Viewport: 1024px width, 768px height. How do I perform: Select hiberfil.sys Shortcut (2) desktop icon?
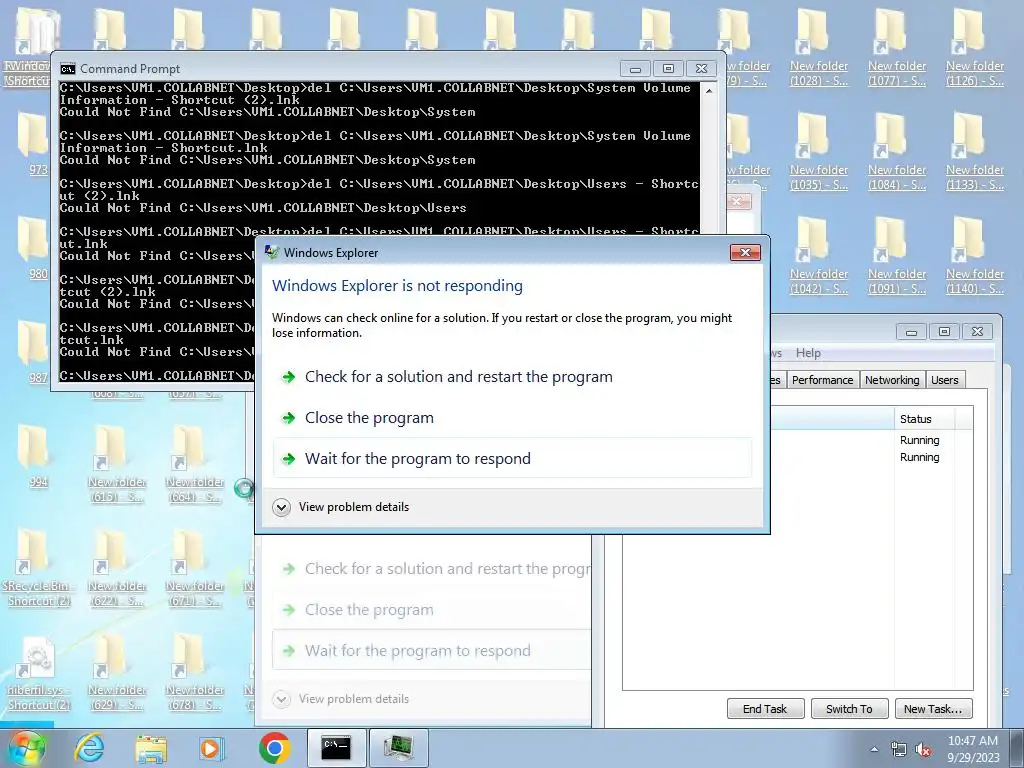38,673
